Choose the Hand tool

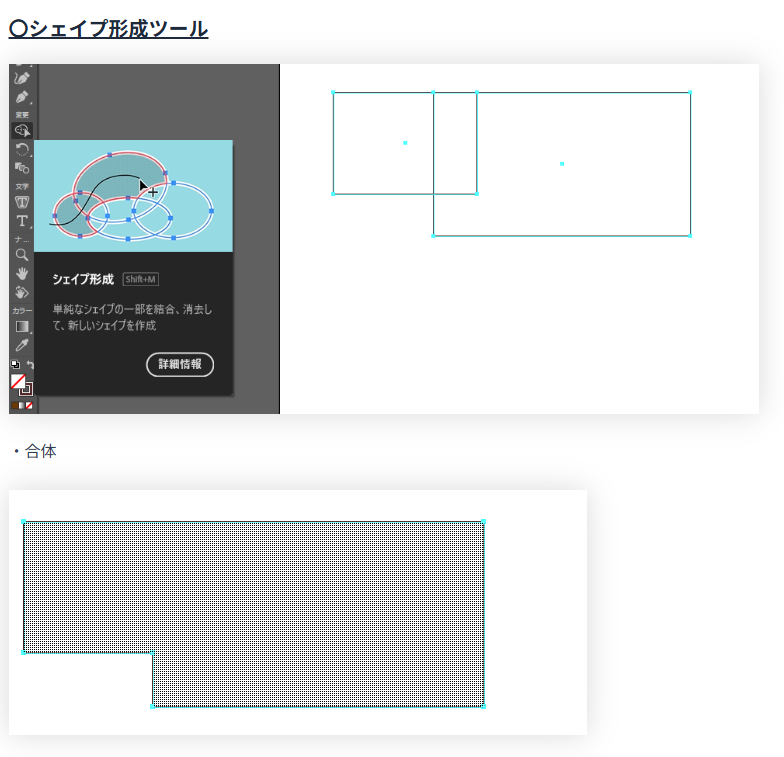tap(21, 273)
